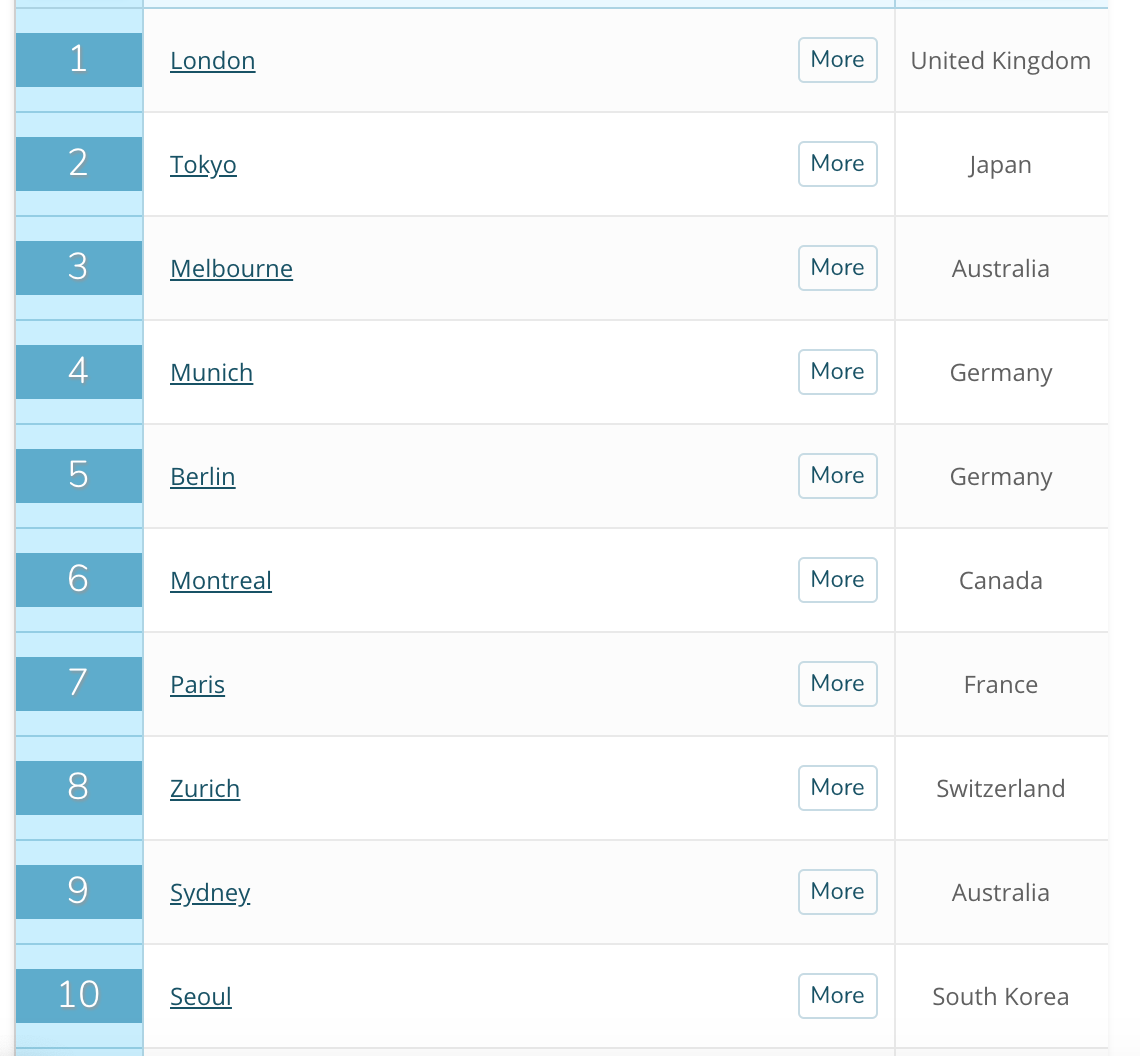The image size is (1140, 1056).
Task: Open the Tokyo city link
Action: coord(203,165)
